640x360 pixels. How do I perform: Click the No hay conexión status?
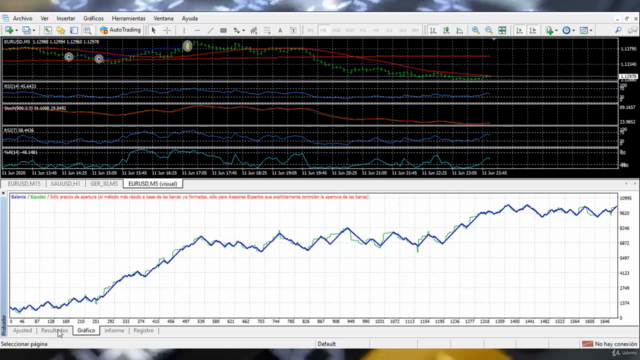(610, 344)
